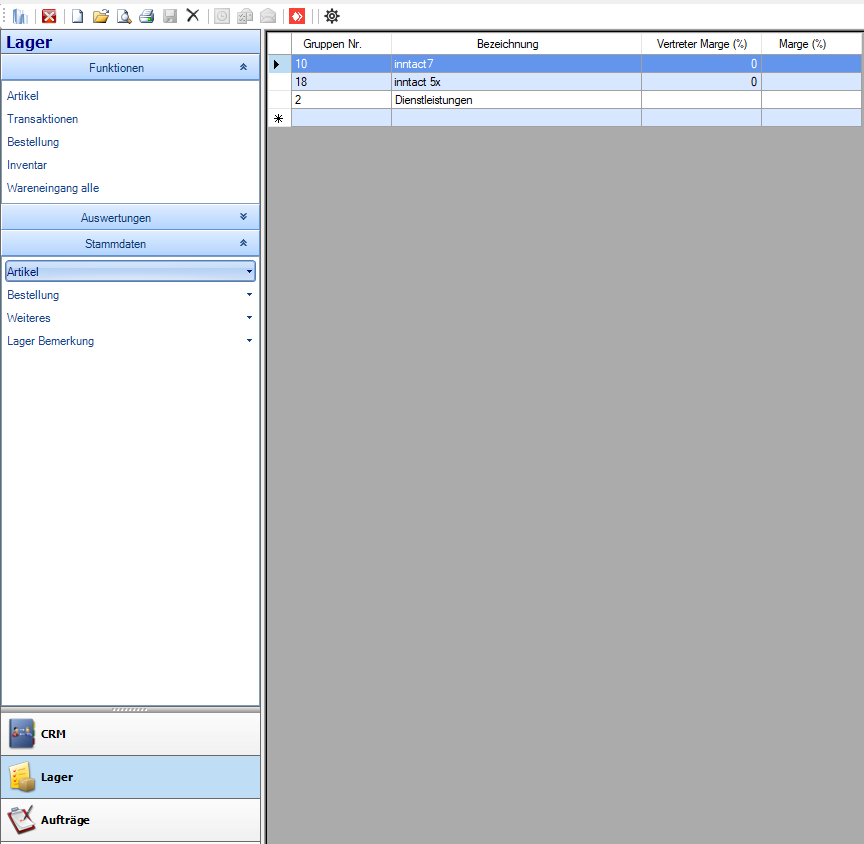Sort by Gruppen Nr. column header
The width and height of the screenshot is (864, 844).
point(342,44)
